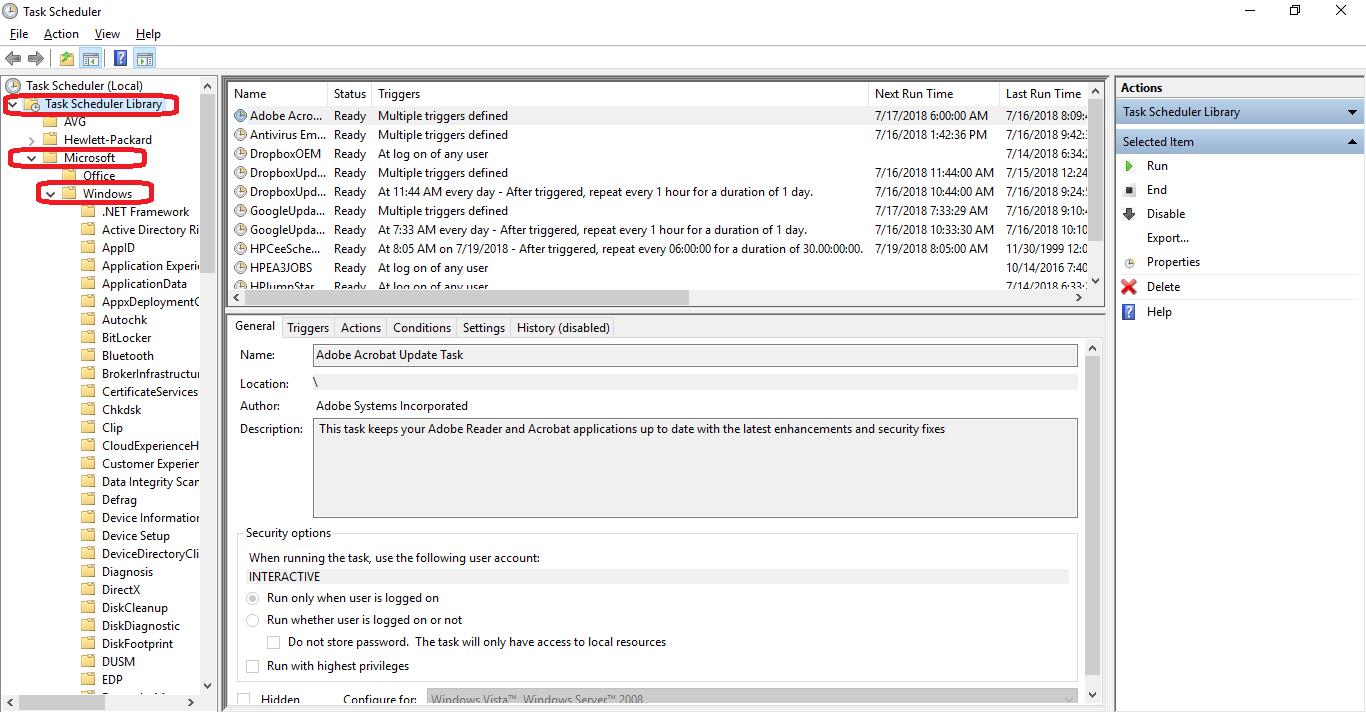Switch to the History (disabled) tab
1366x712 pixels.
[x=562, y=327]
